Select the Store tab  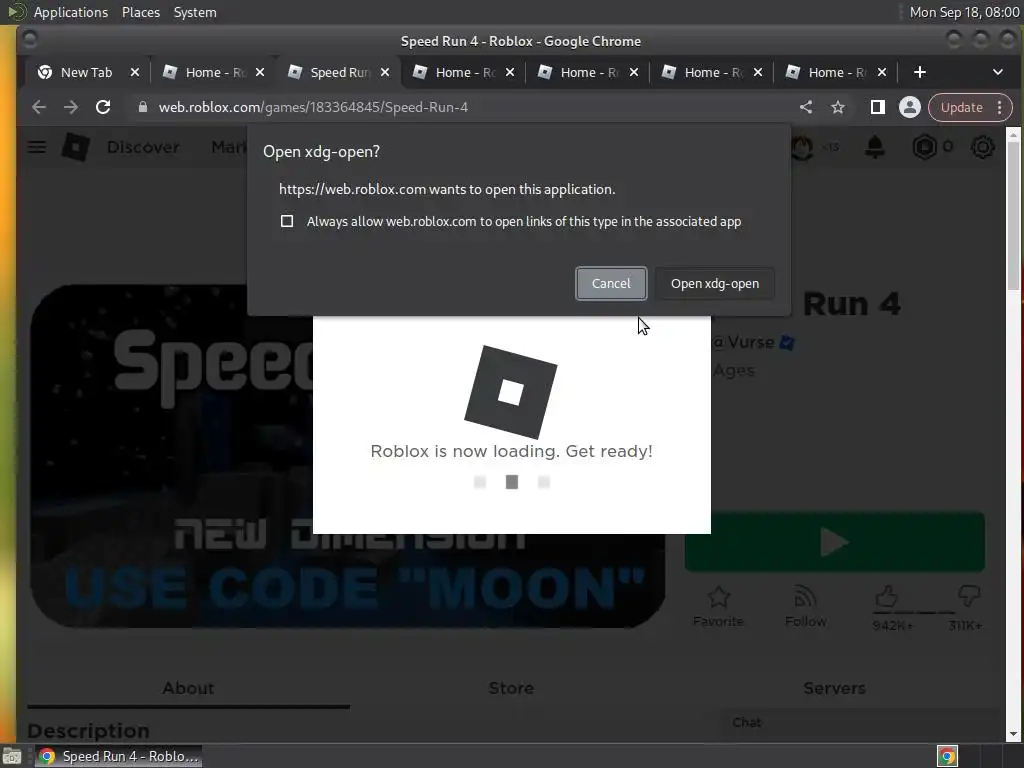pos(511,688)
